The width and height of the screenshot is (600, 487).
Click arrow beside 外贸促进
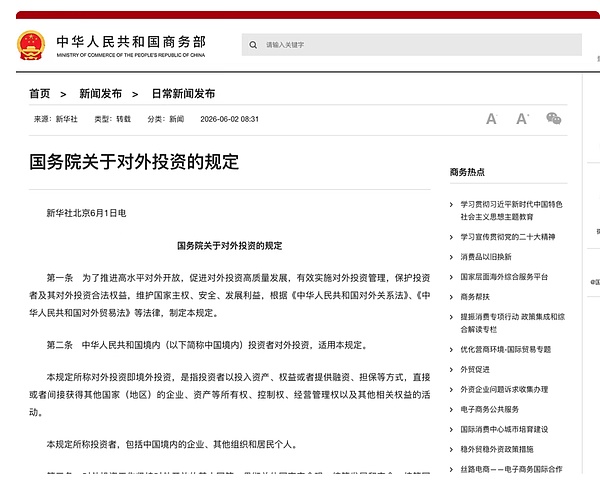coord(451,370)
